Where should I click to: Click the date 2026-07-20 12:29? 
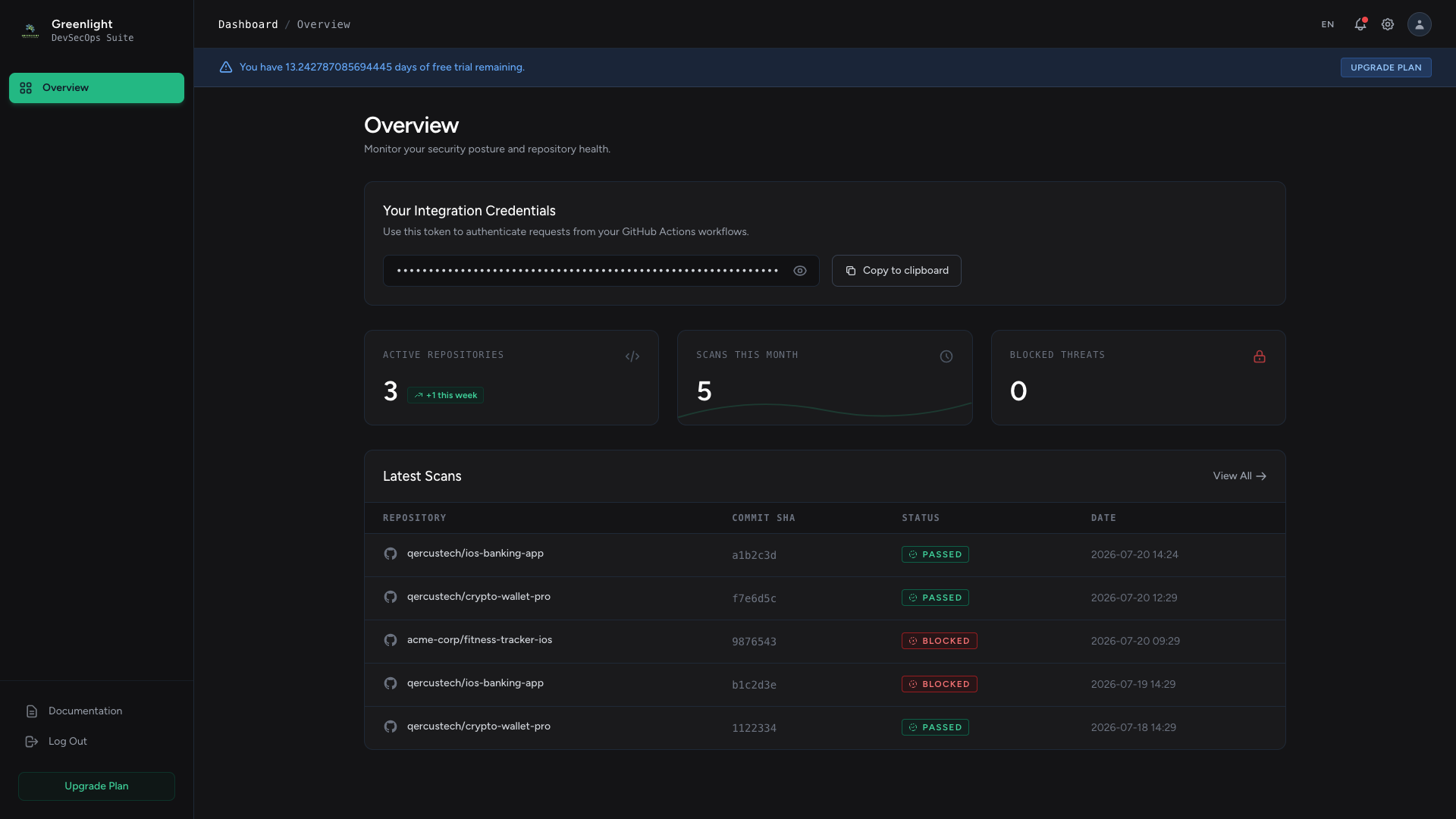[1134, 598]
